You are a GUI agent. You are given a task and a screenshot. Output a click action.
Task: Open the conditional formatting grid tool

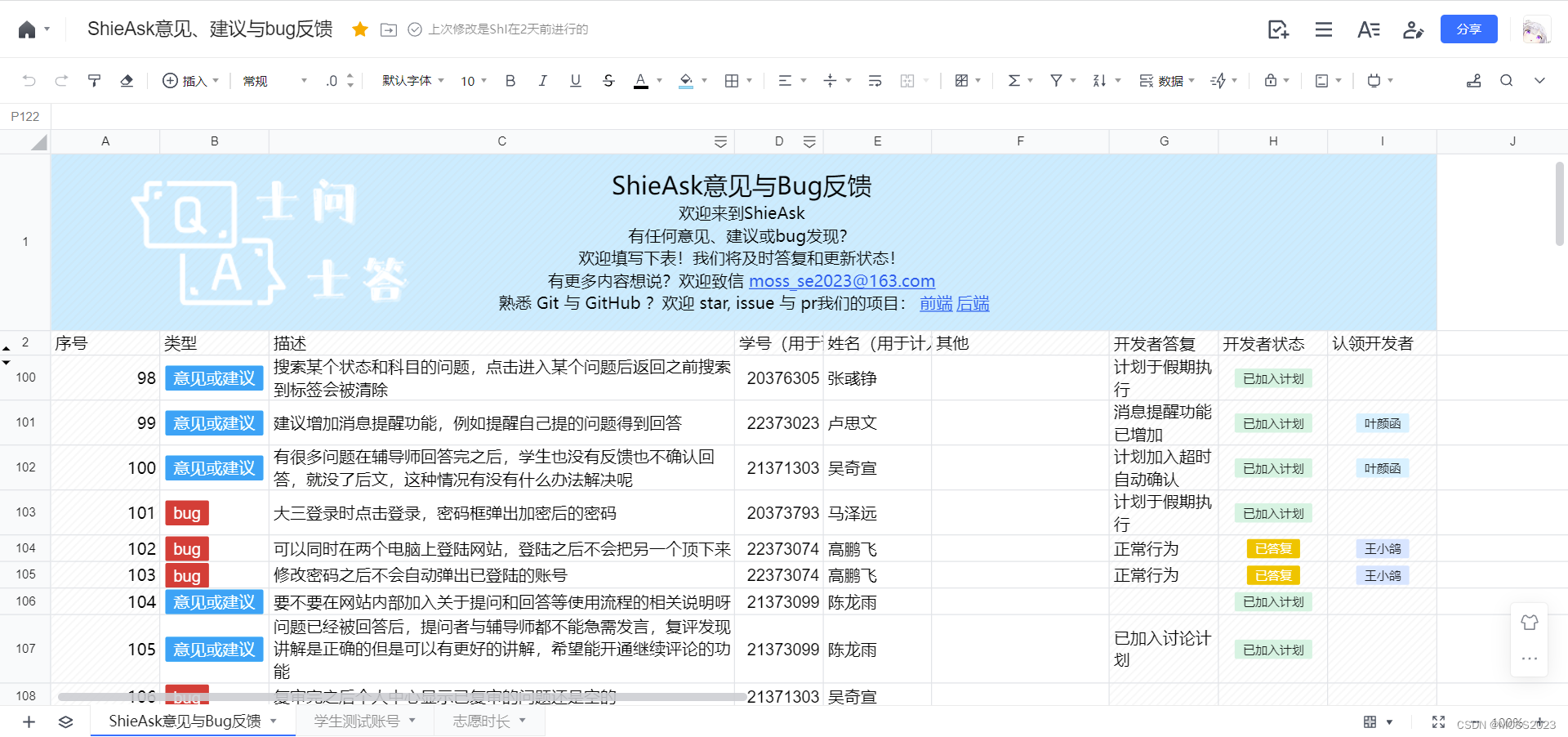961,80
